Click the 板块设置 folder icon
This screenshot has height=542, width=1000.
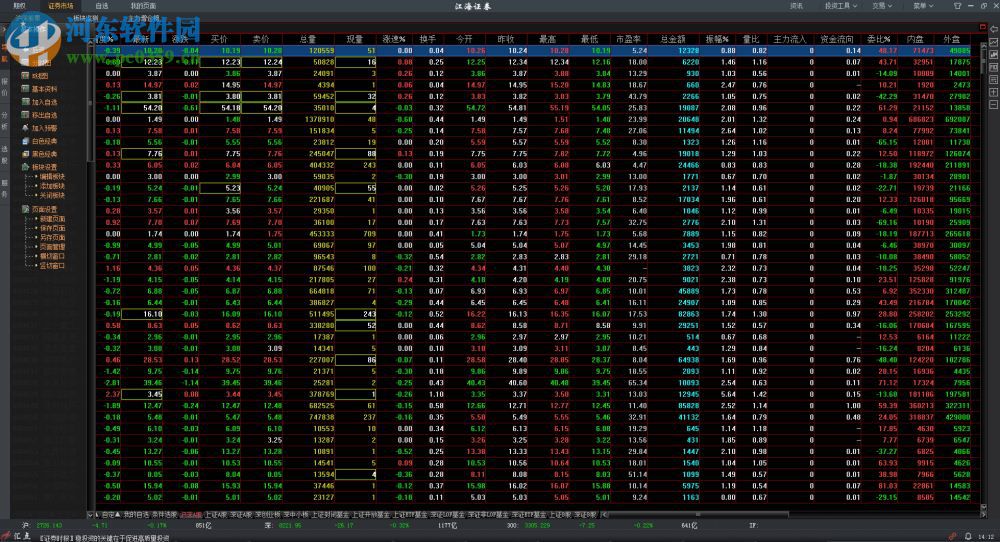pyautogui.click(x=26, y=167)
